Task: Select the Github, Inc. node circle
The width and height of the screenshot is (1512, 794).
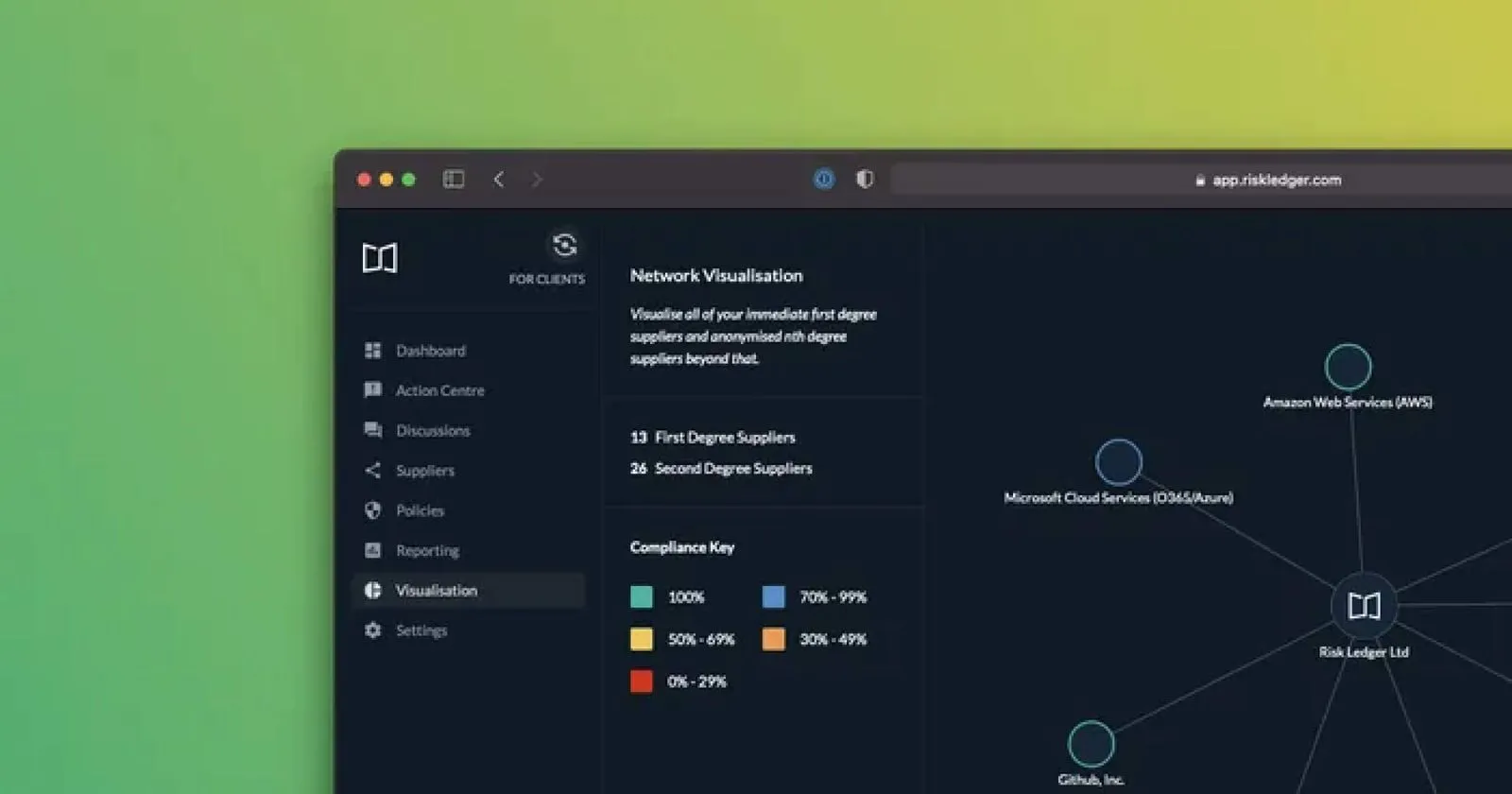Action: coord(1091,744)
